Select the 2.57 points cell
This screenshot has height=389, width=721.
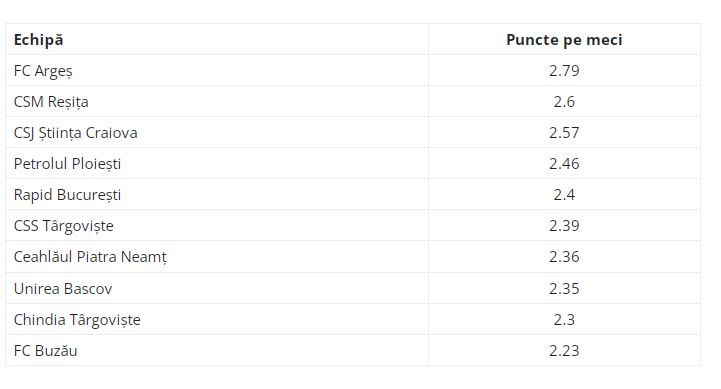[x=565, y=132]
